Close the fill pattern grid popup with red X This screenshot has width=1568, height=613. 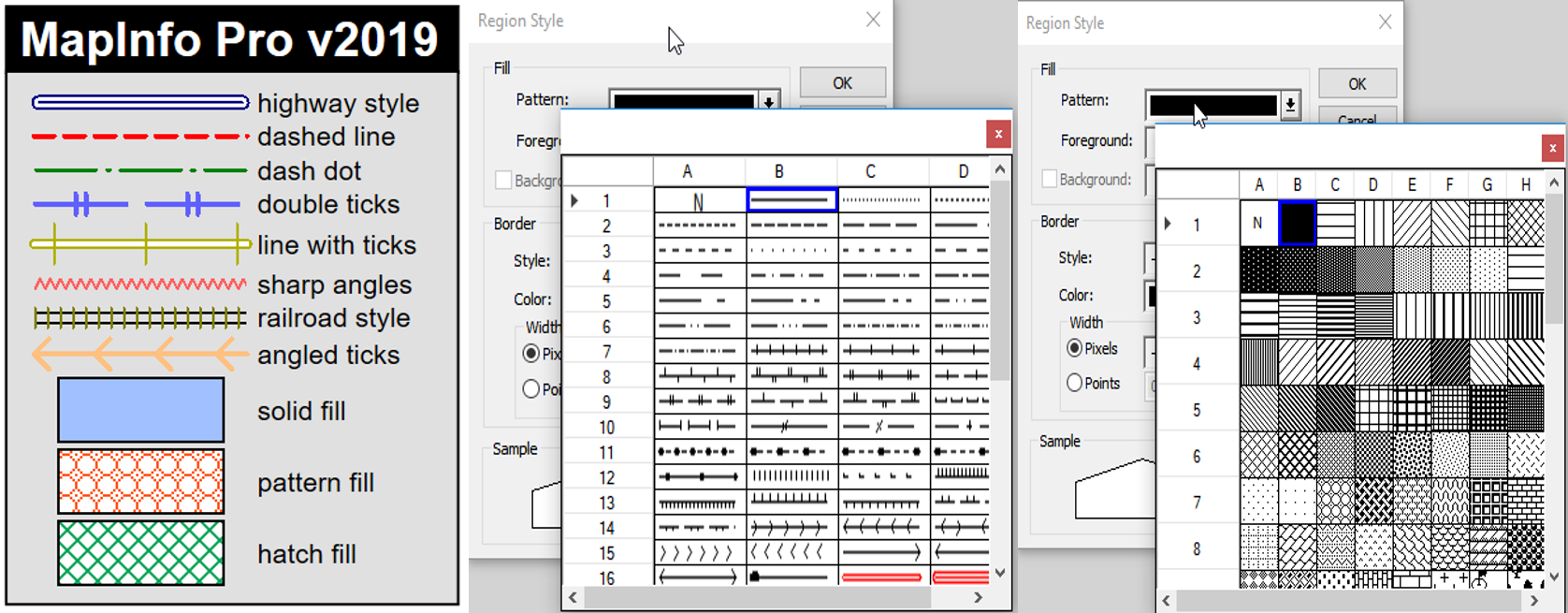point(1552,148)
